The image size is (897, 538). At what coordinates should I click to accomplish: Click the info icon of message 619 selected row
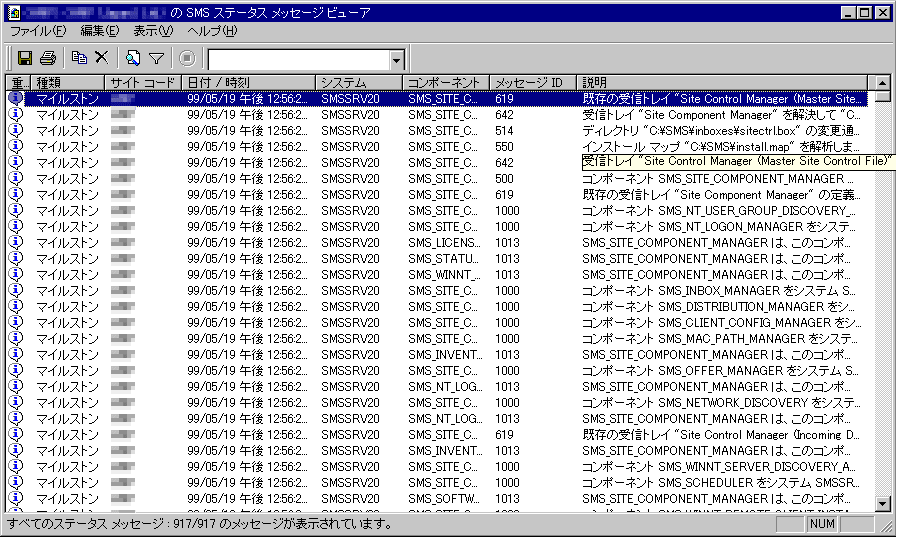click(16, 98)
